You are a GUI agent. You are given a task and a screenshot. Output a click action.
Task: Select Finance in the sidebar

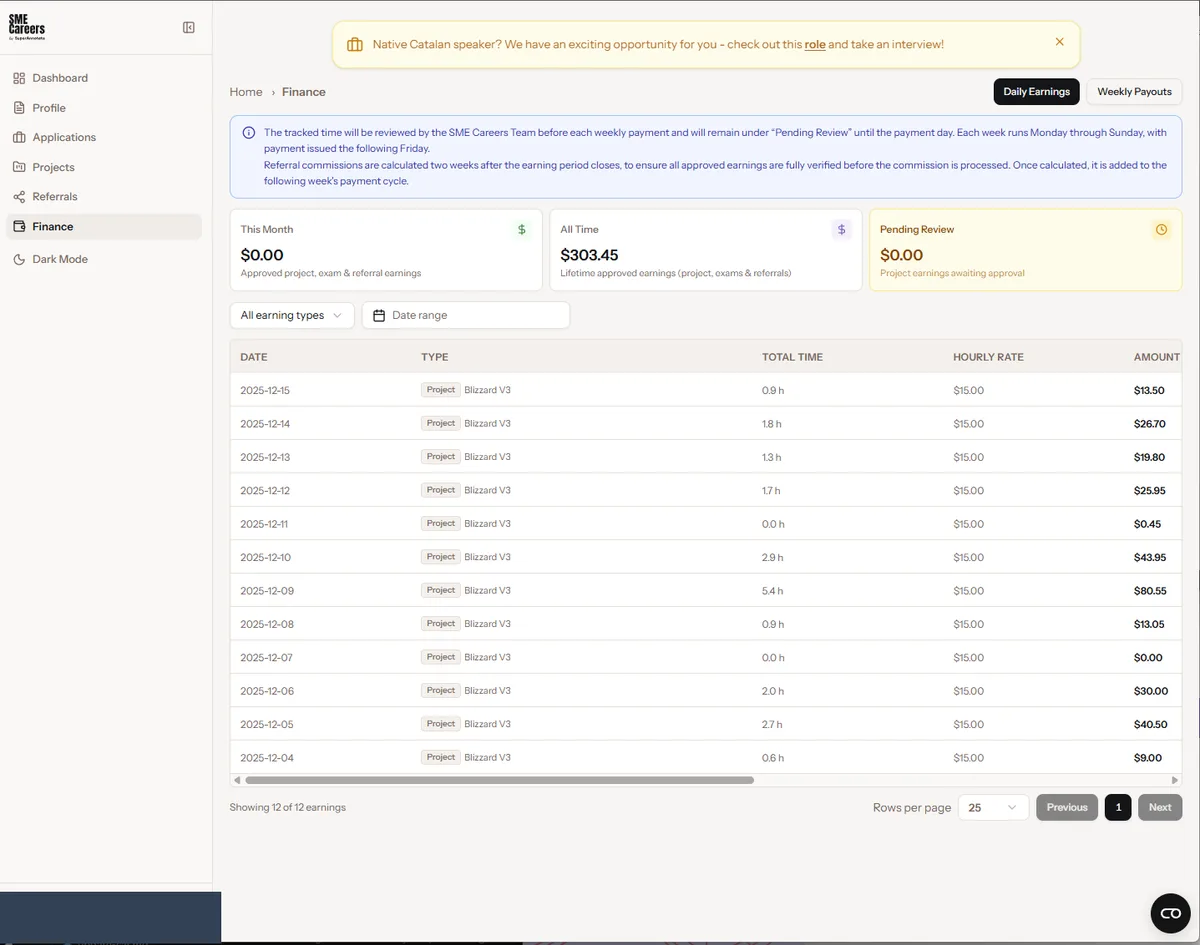point(104,227)
